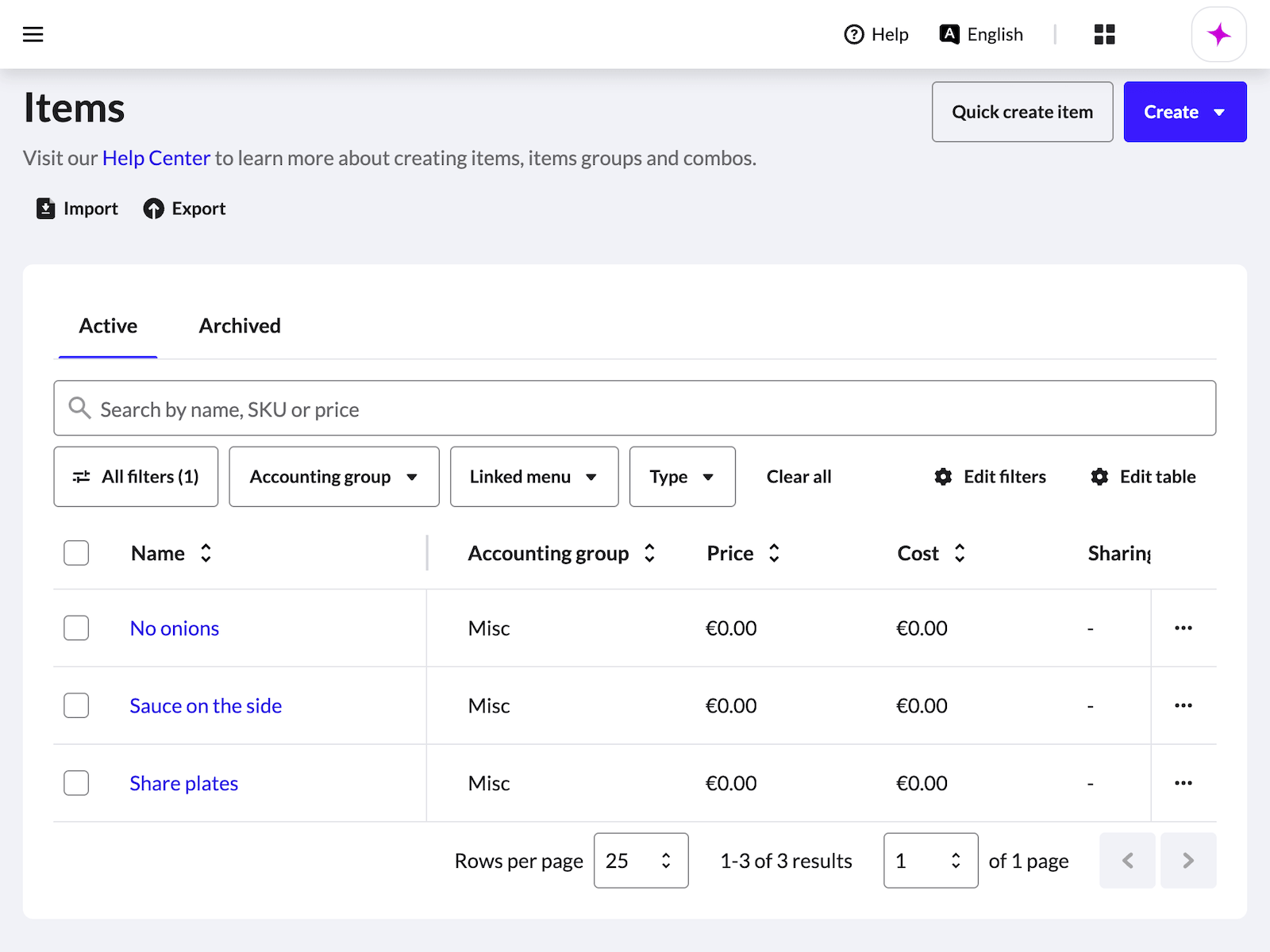The image size is (1270, 952).
Task: Click Export items
Action: 184,209
